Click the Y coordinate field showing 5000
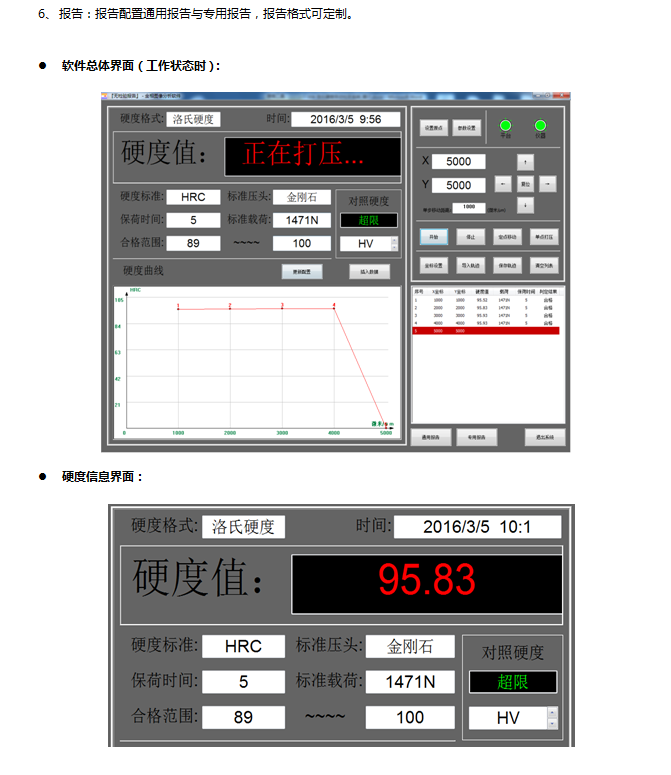Screen dimensions: 671x775 tap(459, 185)
